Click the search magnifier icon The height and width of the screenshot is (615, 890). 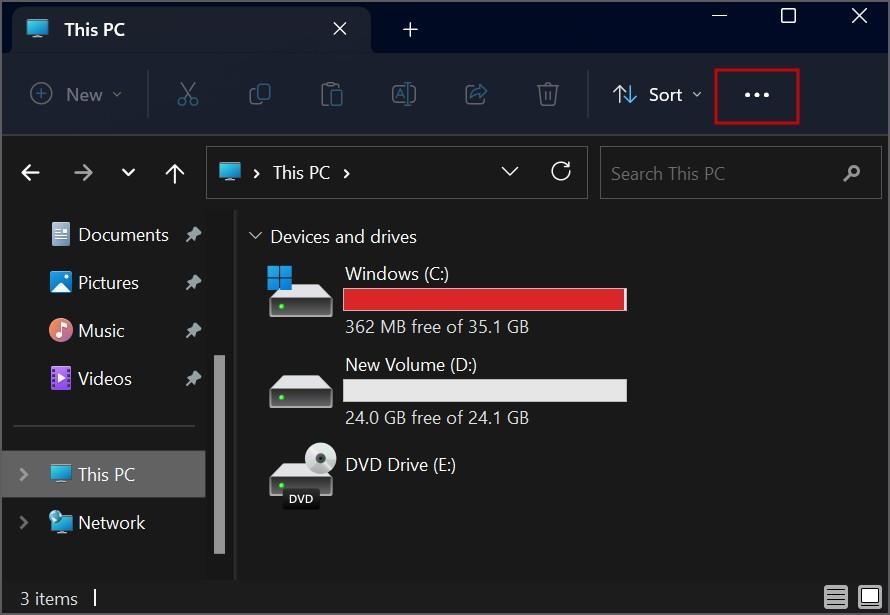coord(851,173)
